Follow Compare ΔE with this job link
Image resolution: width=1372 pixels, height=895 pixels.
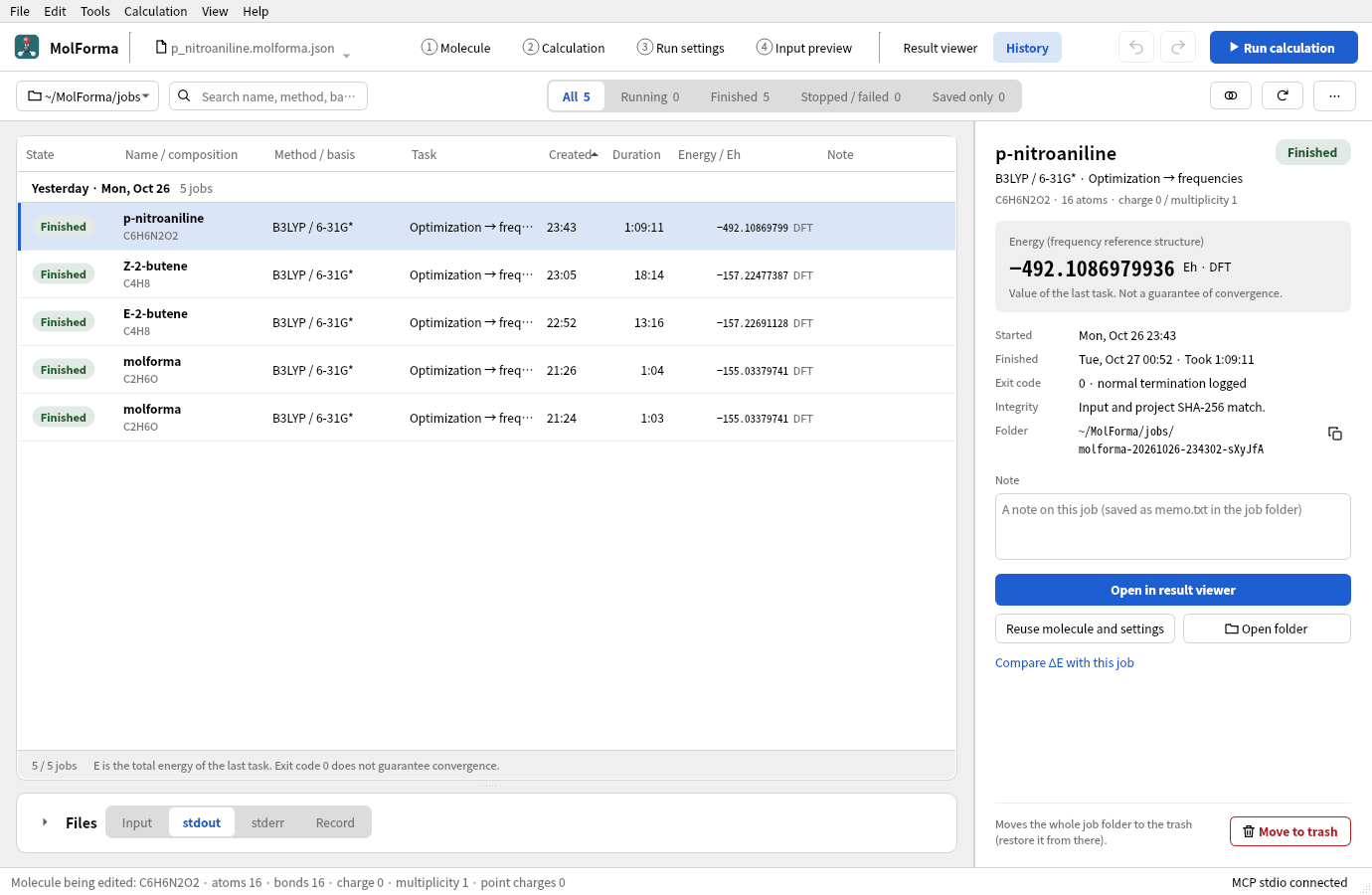1065,662
